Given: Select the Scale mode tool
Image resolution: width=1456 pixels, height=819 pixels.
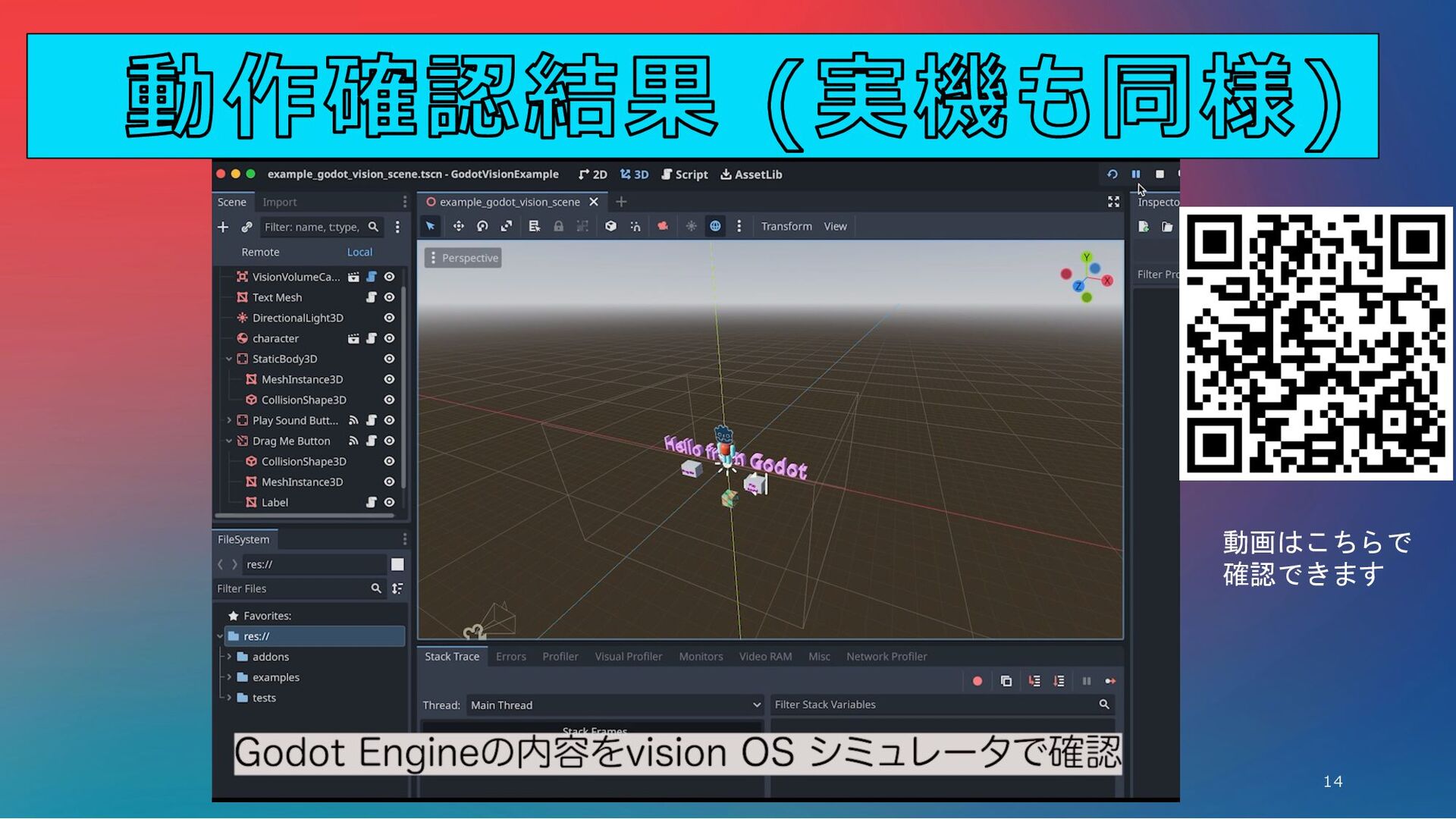Looking at the screenshot, I should pyautogui.click(x=507, y=226).
